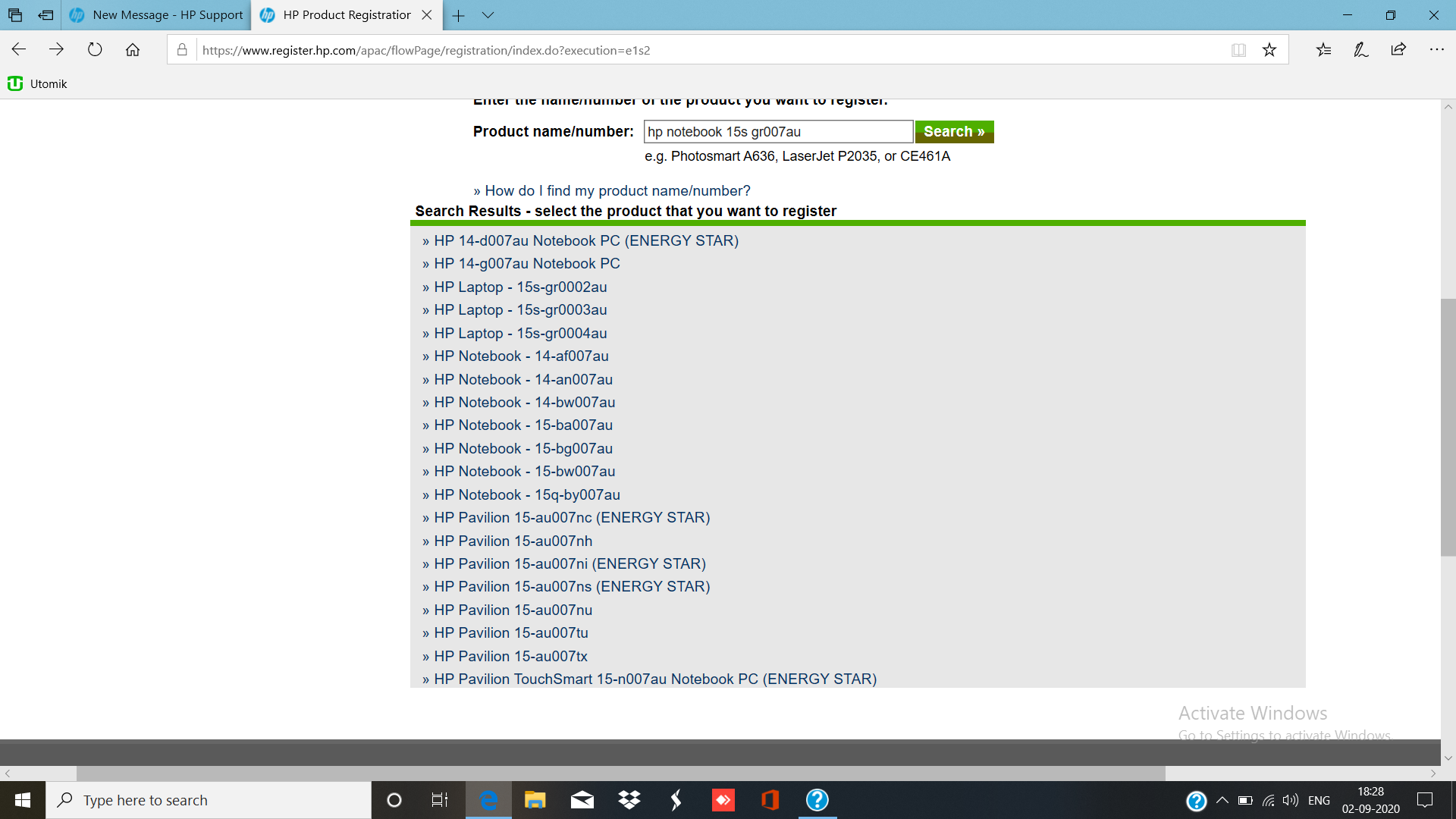Open How do I find my product name/number link
1456x819 pixels.
point(617,190)
